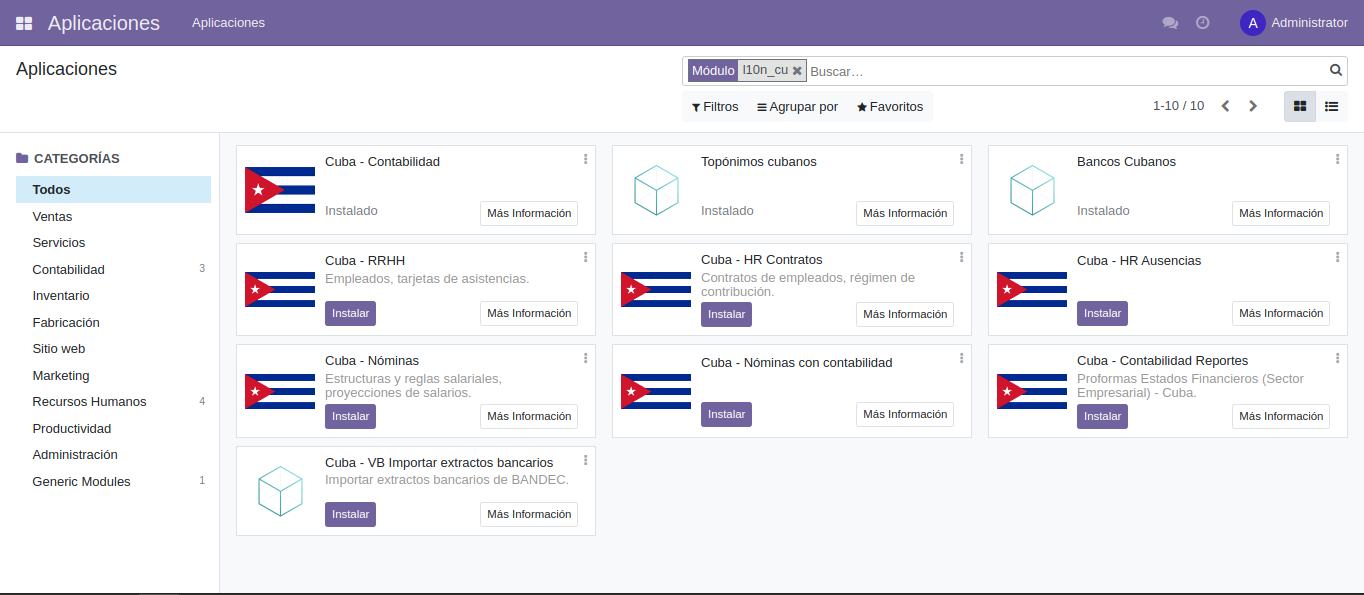Click the Administrator avatar
Image resolution: width=1364 pixels, height=595 pixels.
[1252, 22]
